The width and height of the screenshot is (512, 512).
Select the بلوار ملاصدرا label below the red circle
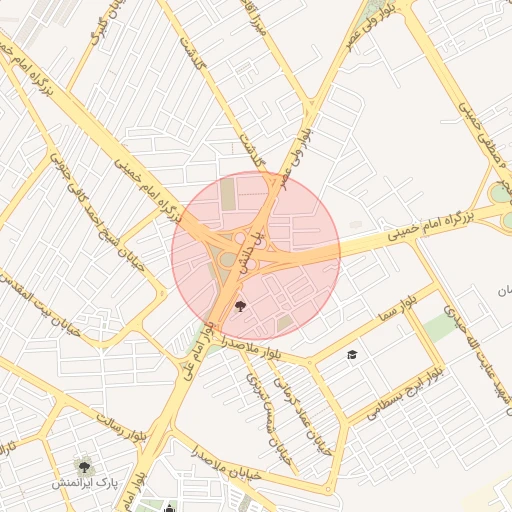click(247, 349)
